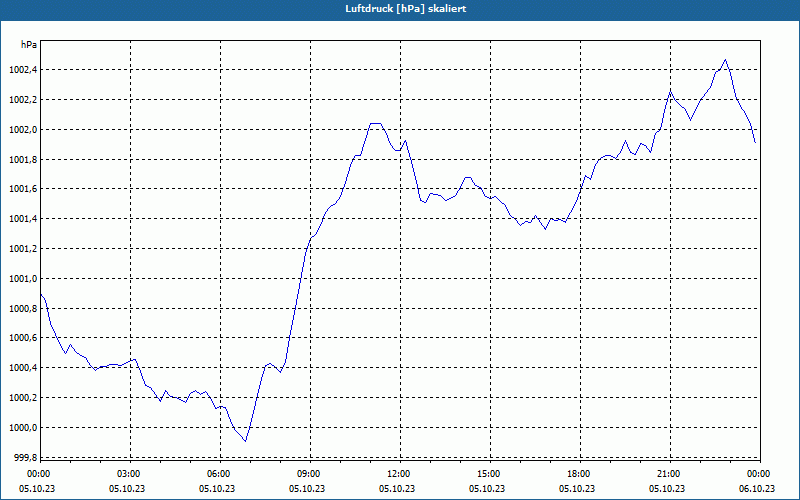Screen dimensions: 800x500
Task: Click the title 'Luftdruck [hPa] skaliert'
Action: [406, 9]
